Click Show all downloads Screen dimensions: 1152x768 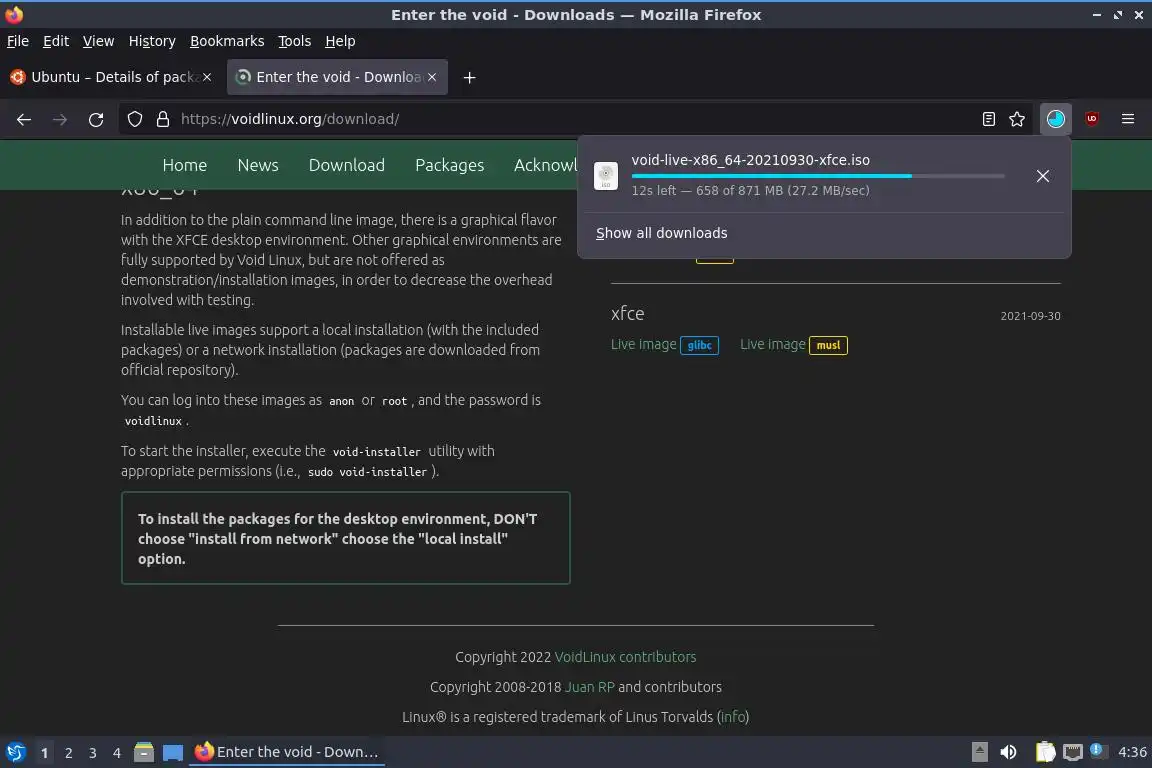661,233
